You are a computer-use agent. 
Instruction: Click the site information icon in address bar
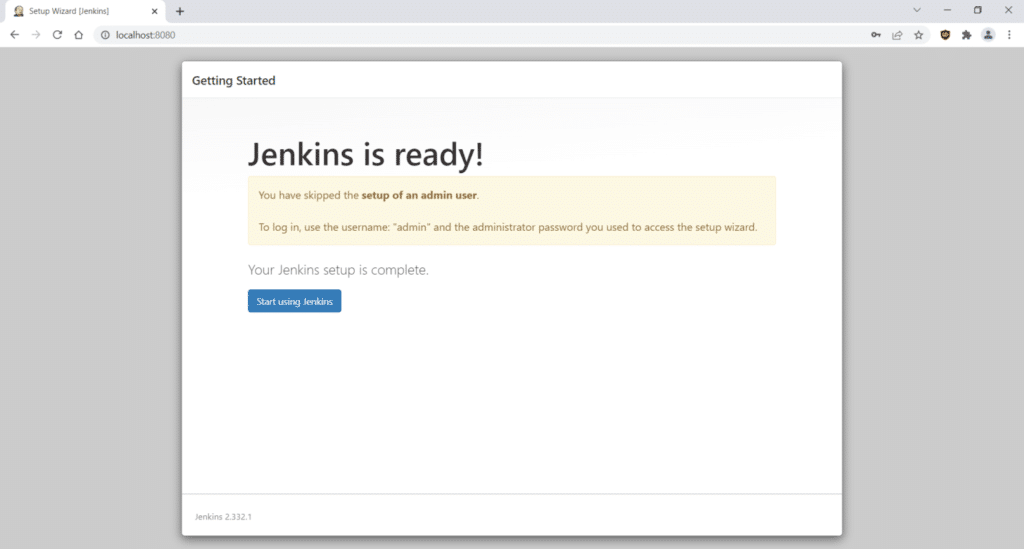click(x=105, y=35)
